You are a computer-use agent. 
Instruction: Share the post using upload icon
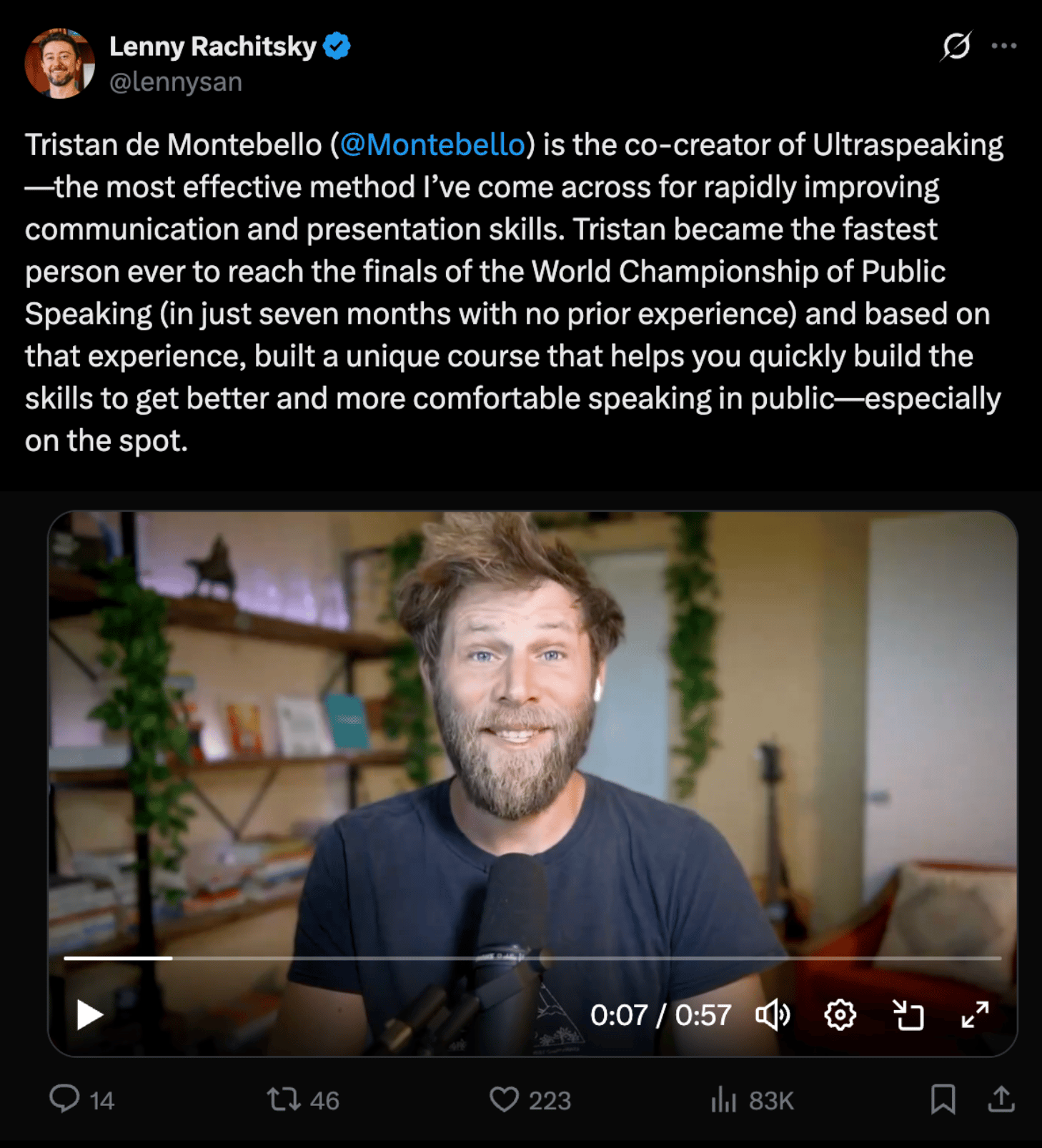click(1001, 1099)
